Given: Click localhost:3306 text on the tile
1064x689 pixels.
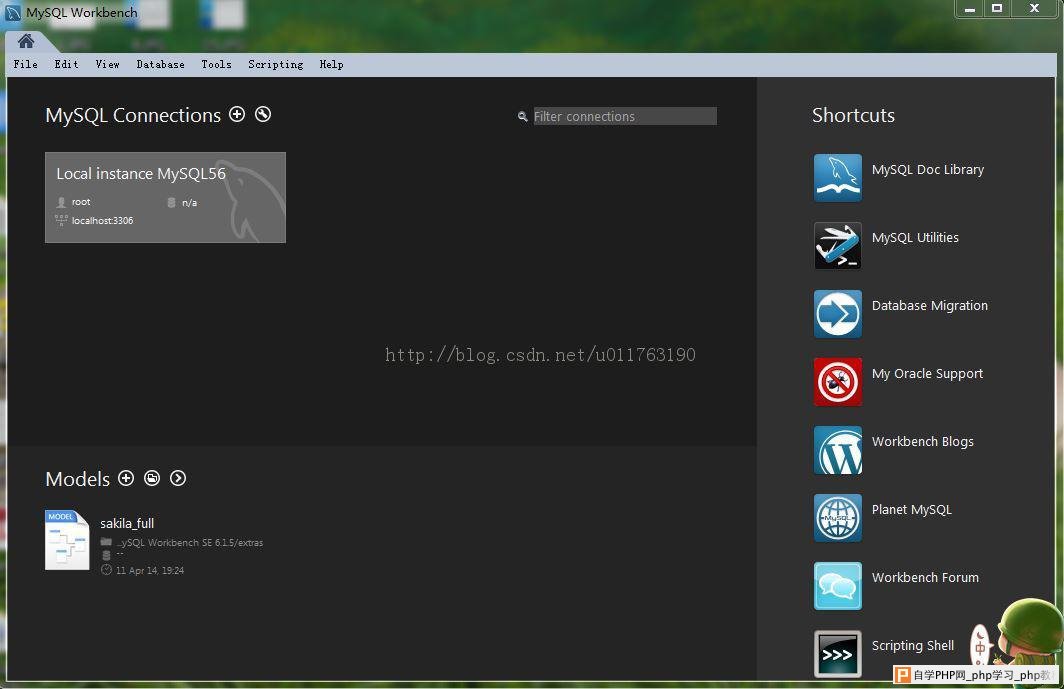Looking at the screenshot, I should pyautogui.click(x=102, y=221).
